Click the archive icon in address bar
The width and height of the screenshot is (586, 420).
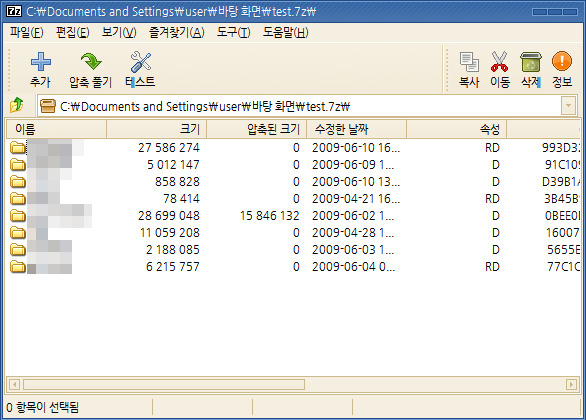point(48,106)
